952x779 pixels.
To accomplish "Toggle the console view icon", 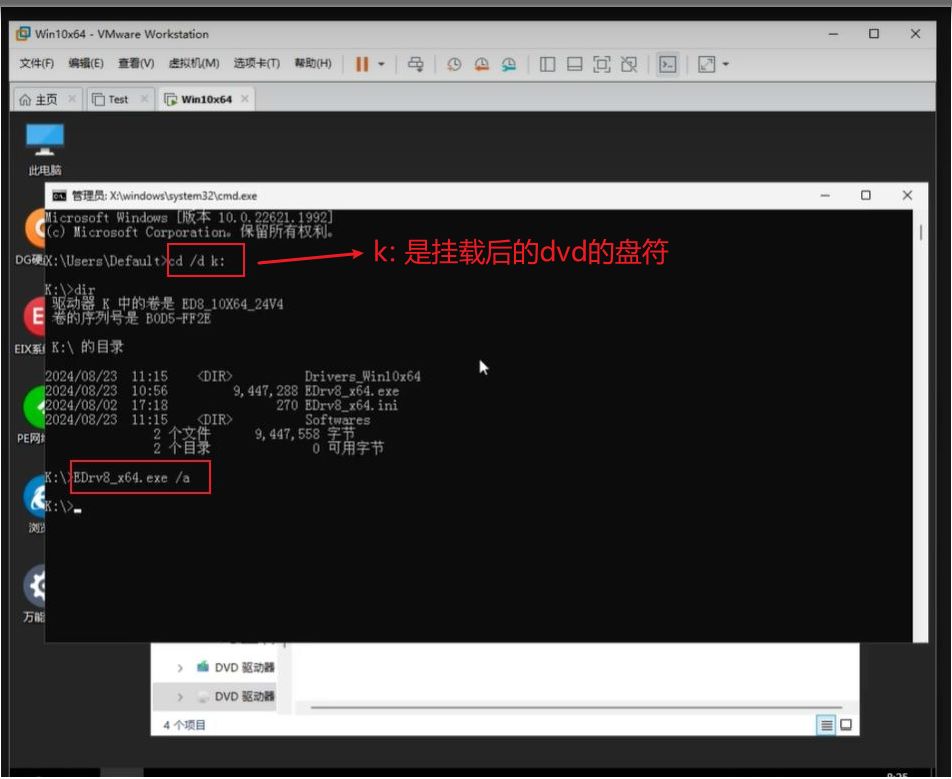I will [667, 64].
